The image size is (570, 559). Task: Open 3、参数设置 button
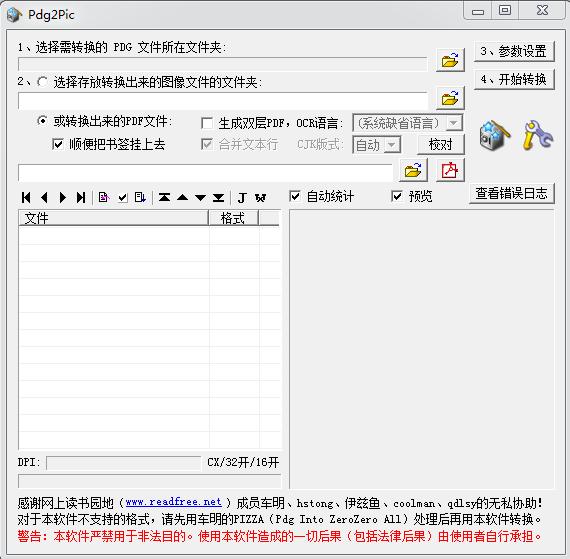[x=514, y=51]
